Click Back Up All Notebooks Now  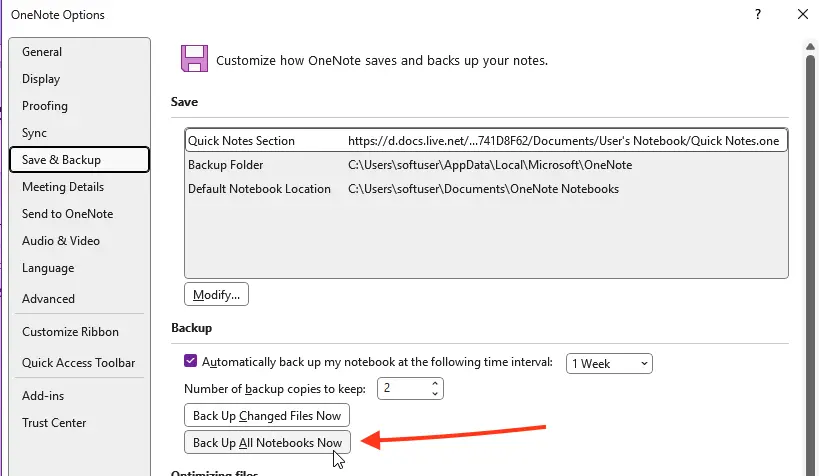pos(267,443)
